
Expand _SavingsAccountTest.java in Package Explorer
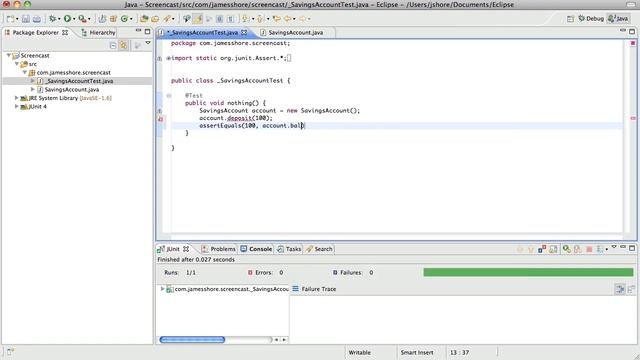[x=33, y=81]
